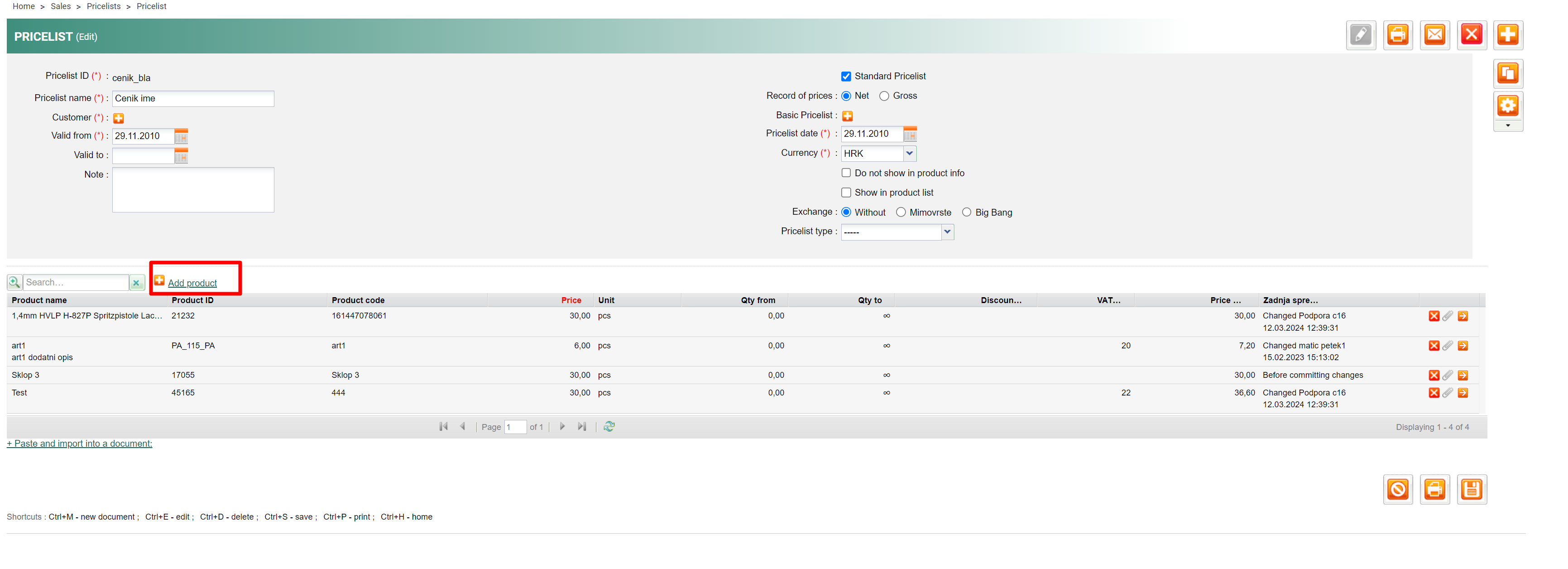Open the Currency HRK dropdown
This screenshot has height=569, width=1568.
click(909, 154)
